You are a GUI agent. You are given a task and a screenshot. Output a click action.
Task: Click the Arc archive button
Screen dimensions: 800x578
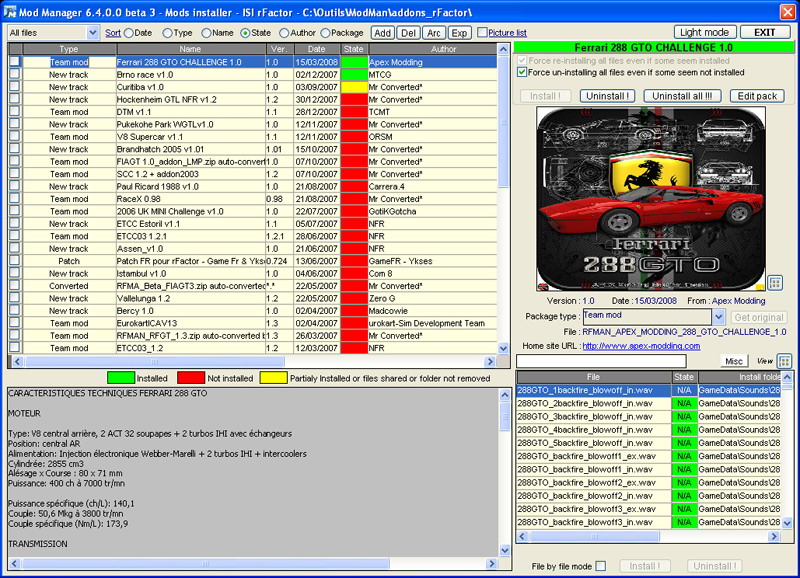[434, 33]
